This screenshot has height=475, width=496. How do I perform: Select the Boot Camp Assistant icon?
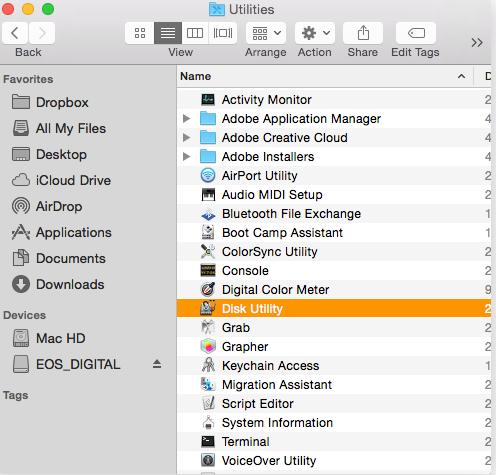coord(208,232)
